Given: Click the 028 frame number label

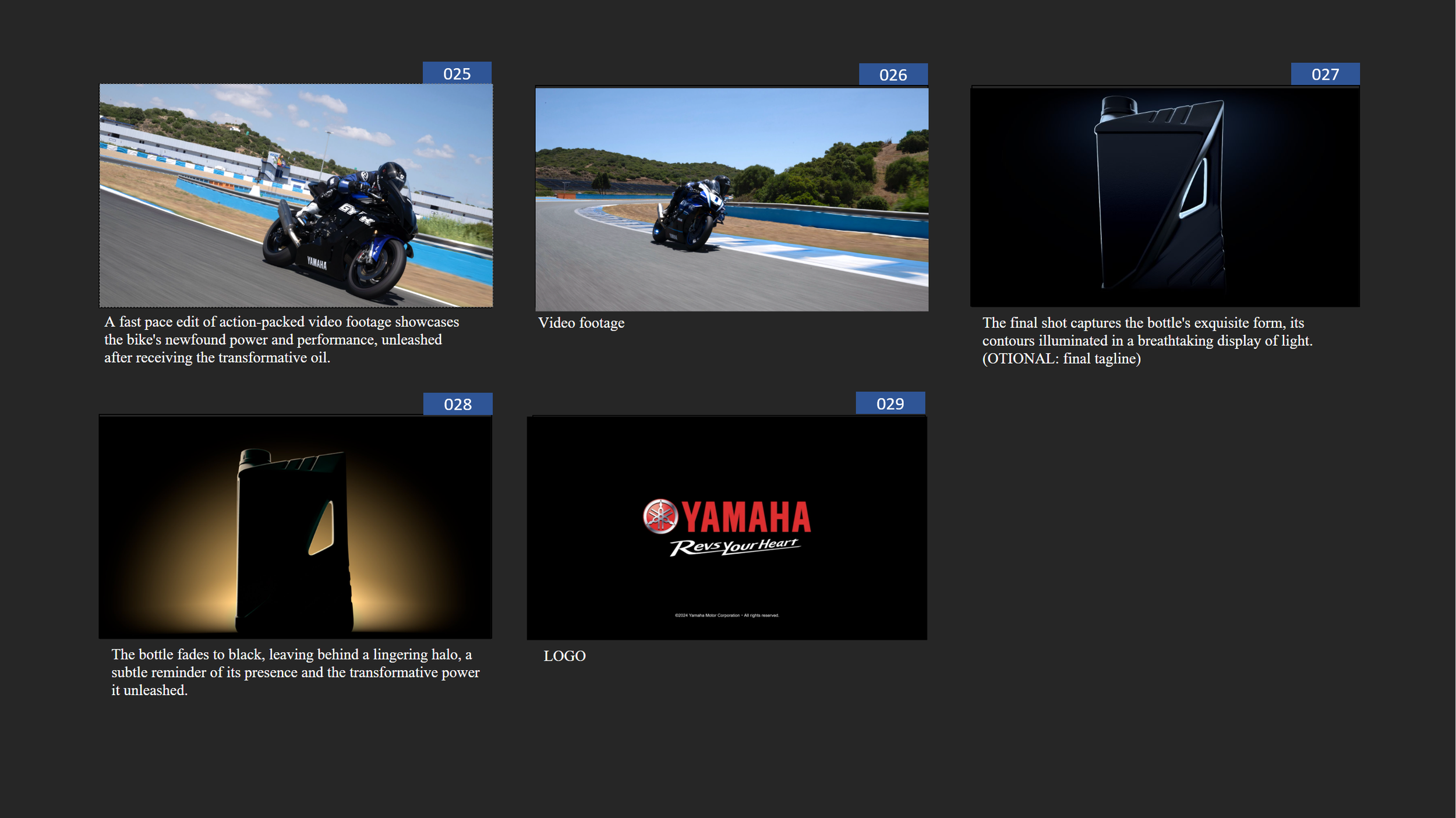Looking at the screenshot, I should click(457, 404).
